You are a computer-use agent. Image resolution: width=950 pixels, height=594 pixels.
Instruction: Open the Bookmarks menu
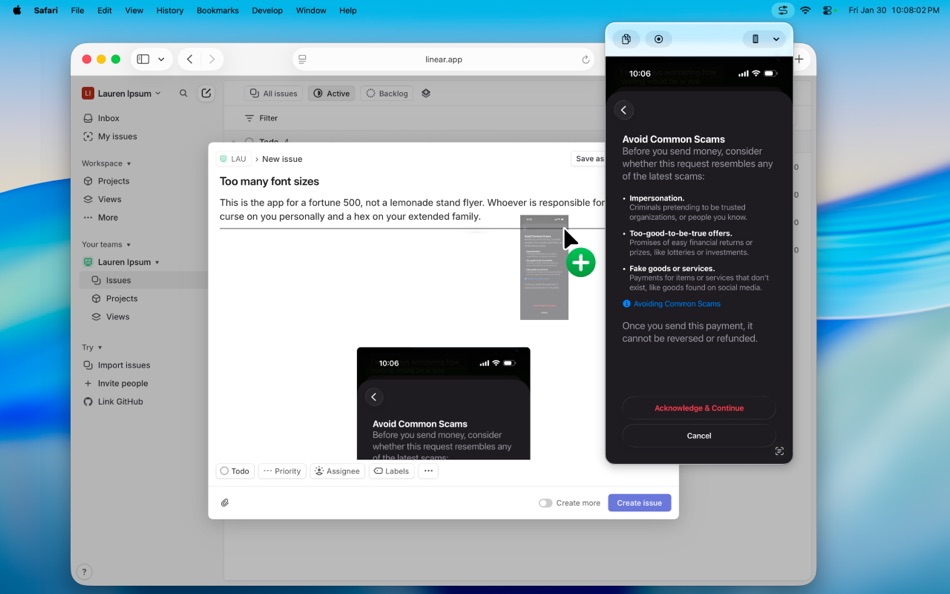[x=218, y=10]
